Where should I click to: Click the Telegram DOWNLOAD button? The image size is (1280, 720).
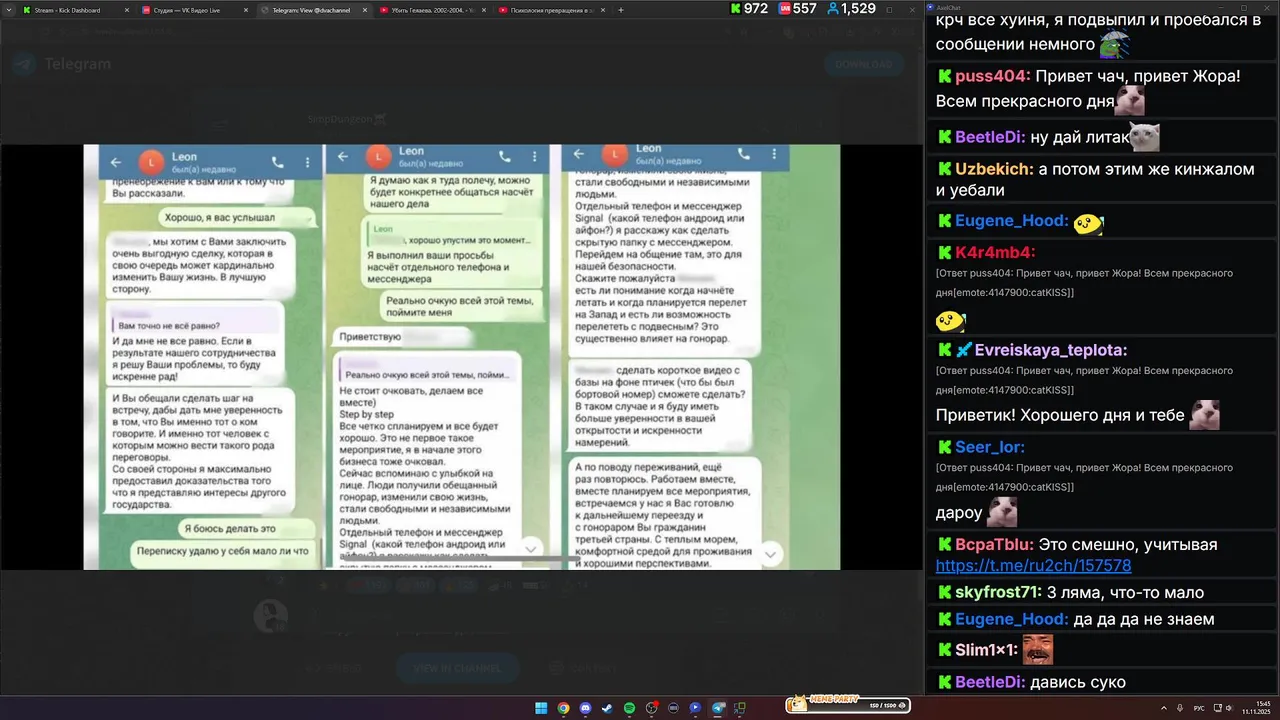pos(863,64)
